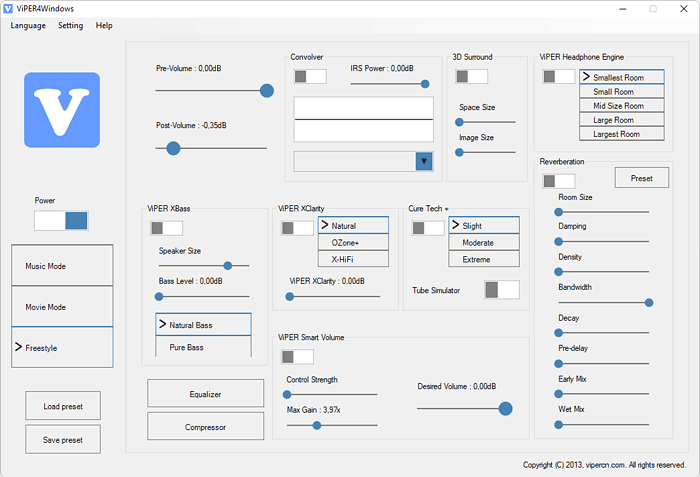Enable the Reverberation toggle
The height and width of the screenshot is (477, 700).
coord(559,181)
